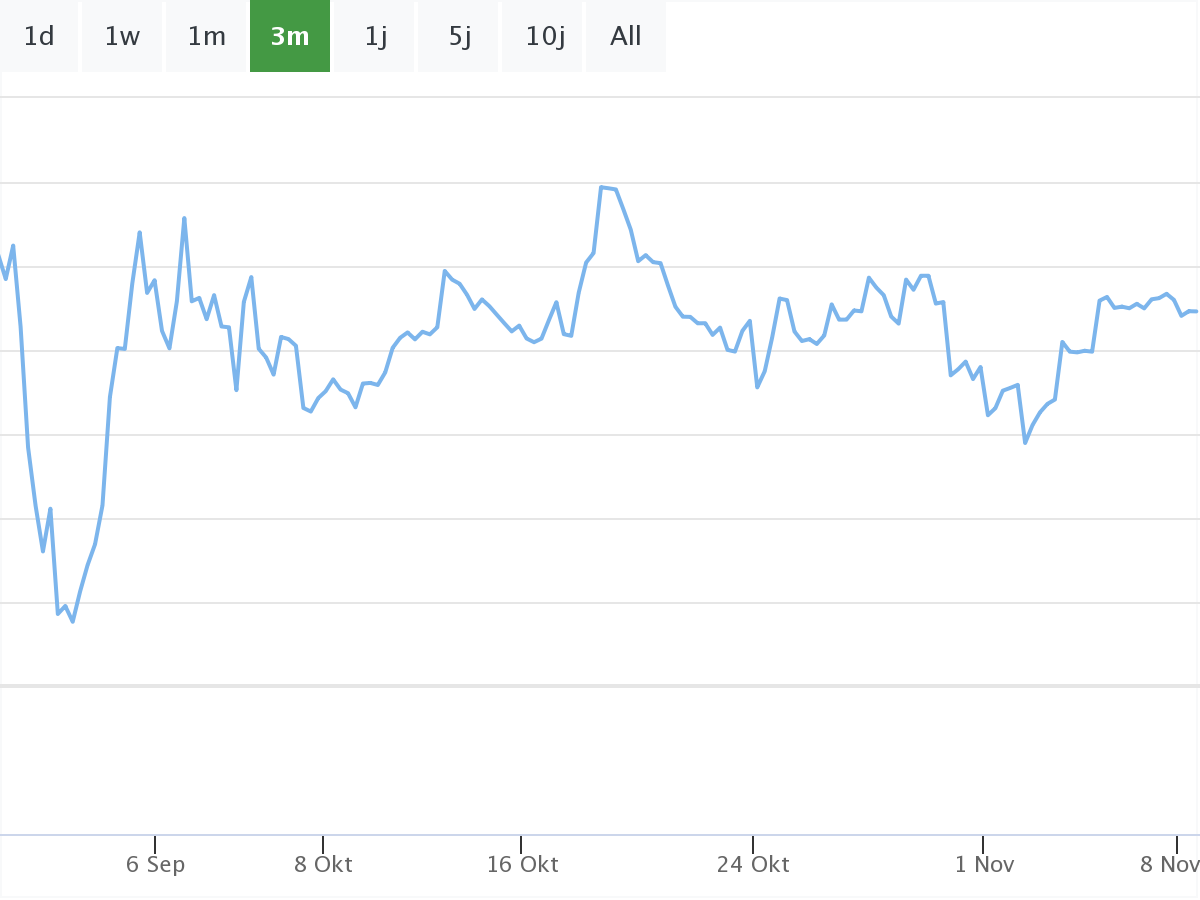This screenshot has width=1200, height=900.
Task: Click the right end of the price line
Action: tap(1196, 312)
